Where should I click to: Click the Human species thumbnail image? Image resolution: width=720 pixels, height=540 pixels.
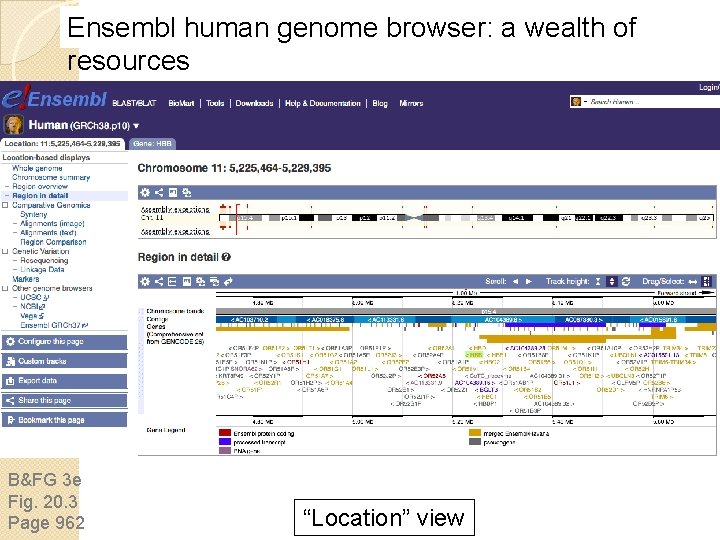coord(13,125)
